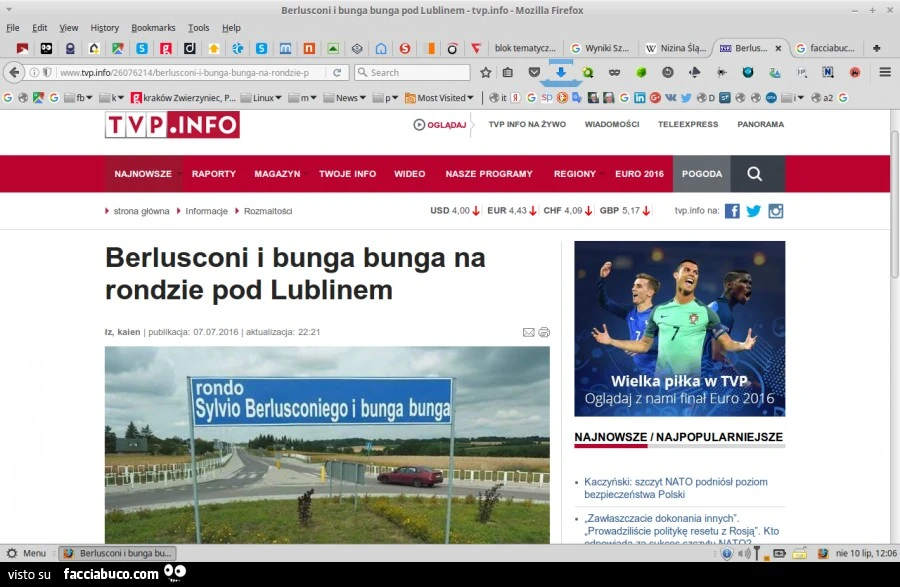
Task: Open the tvp.info Instagram icon
Action: [x=775, y=211]
